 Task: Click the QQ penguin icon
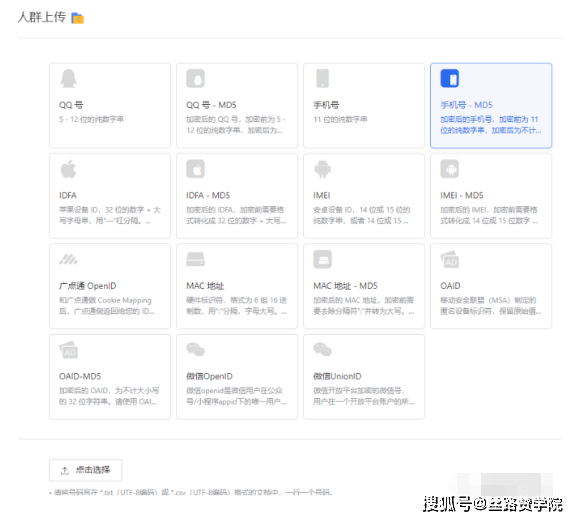pos(68,78)
